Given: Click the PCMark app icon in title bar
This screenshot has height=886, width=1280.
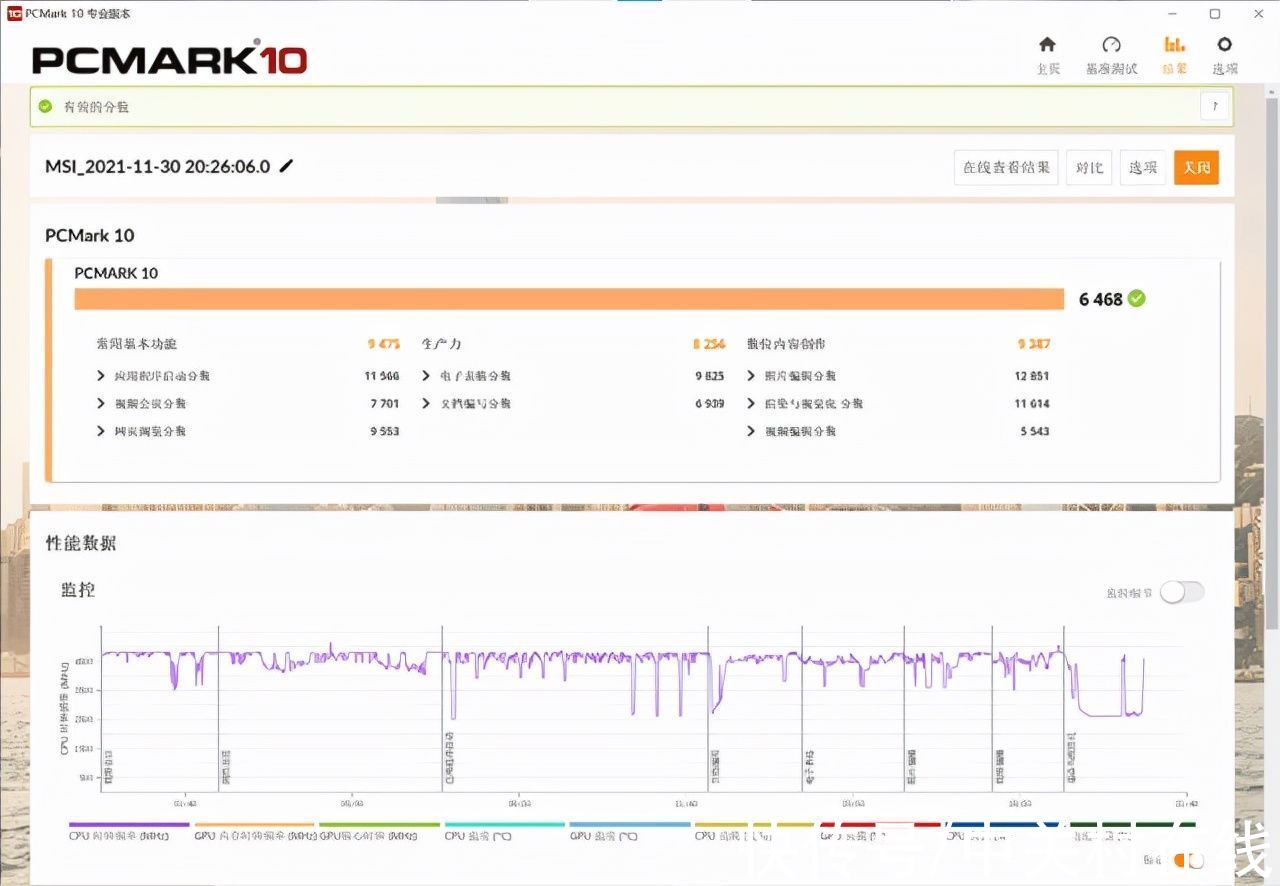Looking at the screenshot, I should (14, 13).
